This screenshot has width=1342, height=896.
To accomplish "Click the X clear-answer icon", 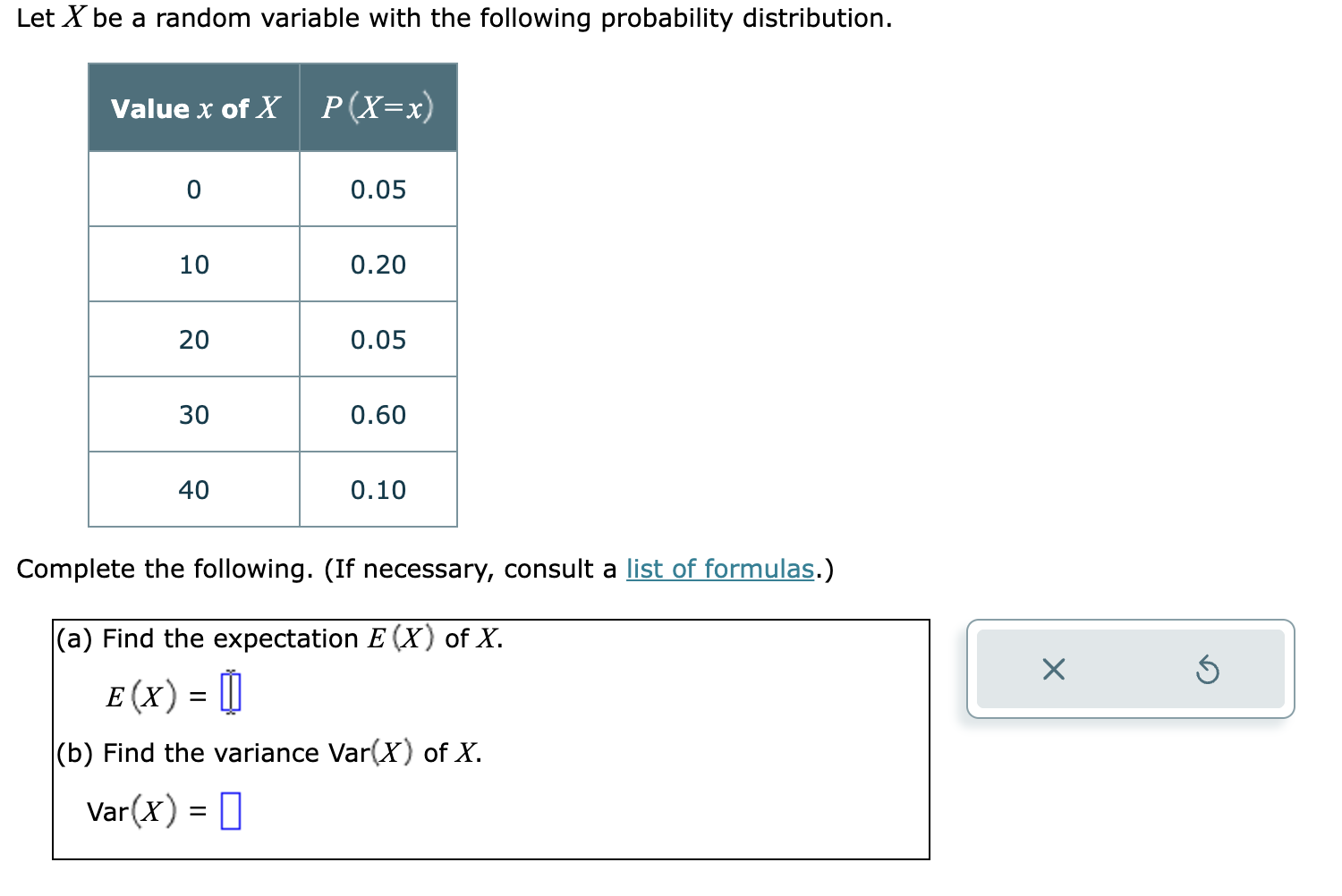I will click(x=1052, y=669).
